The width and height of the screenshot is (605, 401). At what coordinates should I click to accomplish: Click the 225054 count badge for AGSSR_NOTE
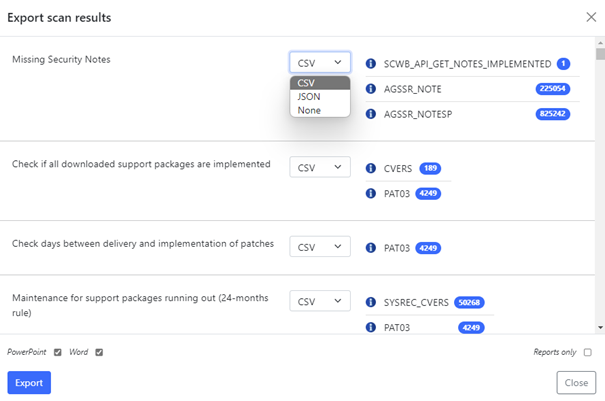(x=553, y=89)
